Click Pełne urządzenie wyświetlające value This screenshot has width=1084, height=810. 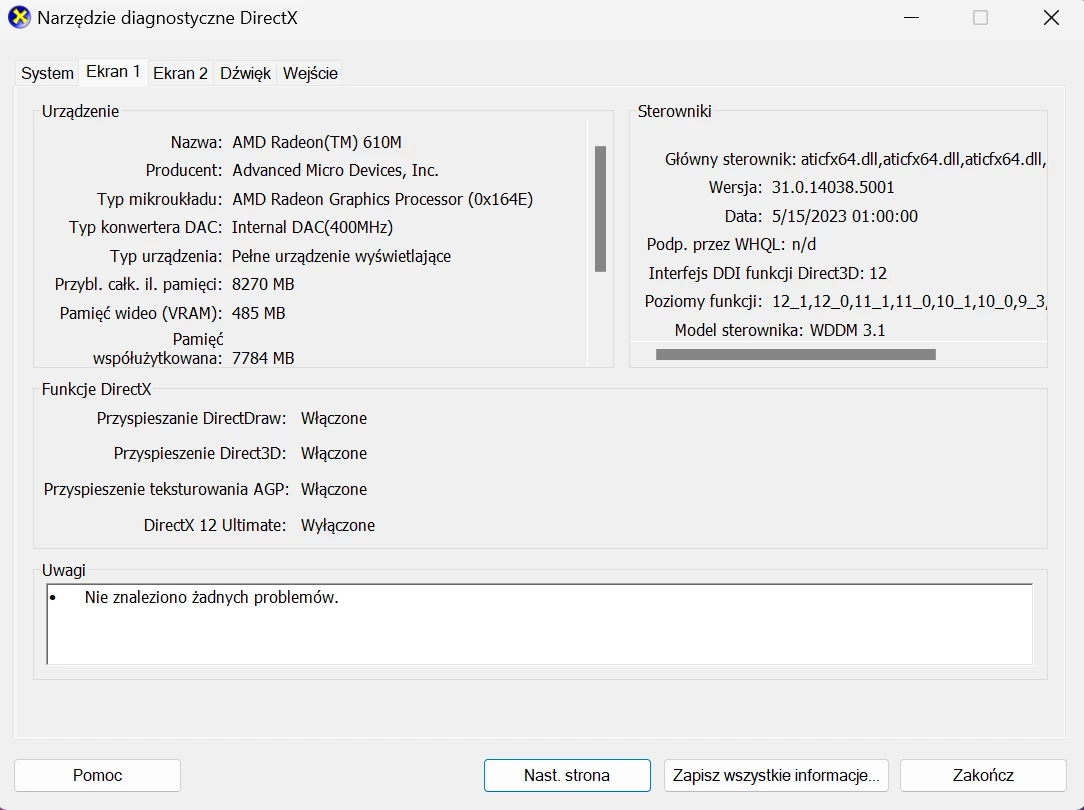(342, 256)
